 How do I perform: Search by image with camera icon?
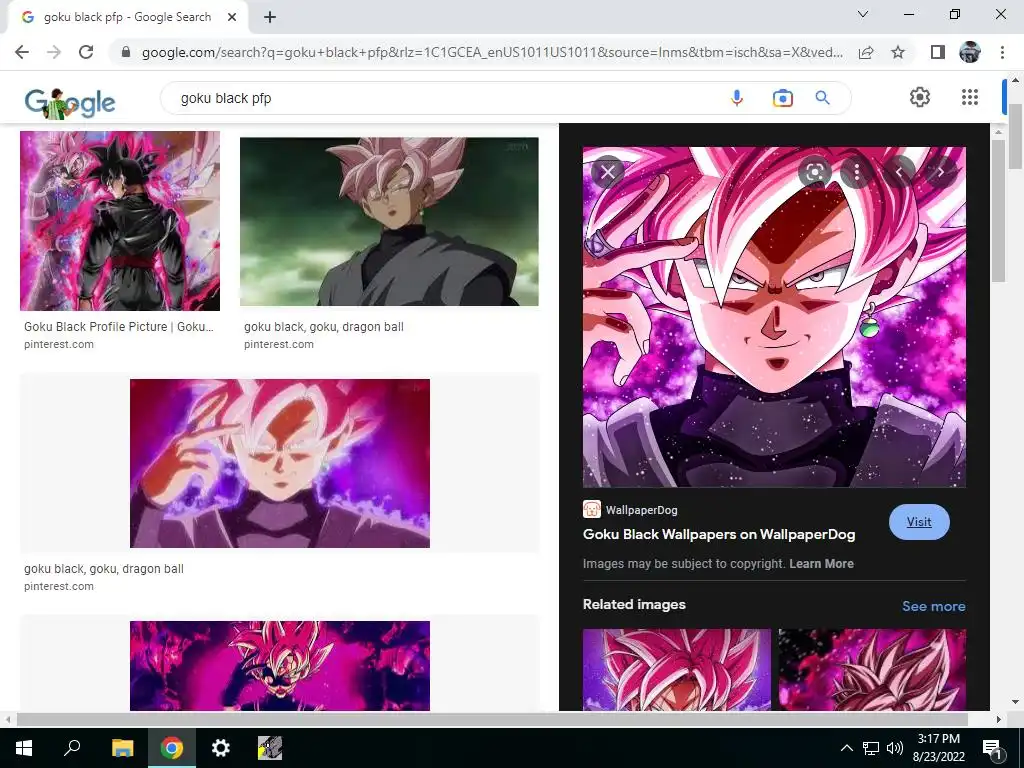point(782,98)
